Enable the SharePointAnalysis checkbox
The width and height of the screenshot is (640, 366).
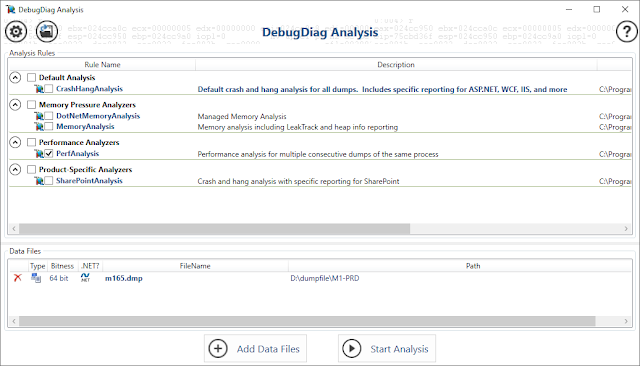[x=49, y=181]
